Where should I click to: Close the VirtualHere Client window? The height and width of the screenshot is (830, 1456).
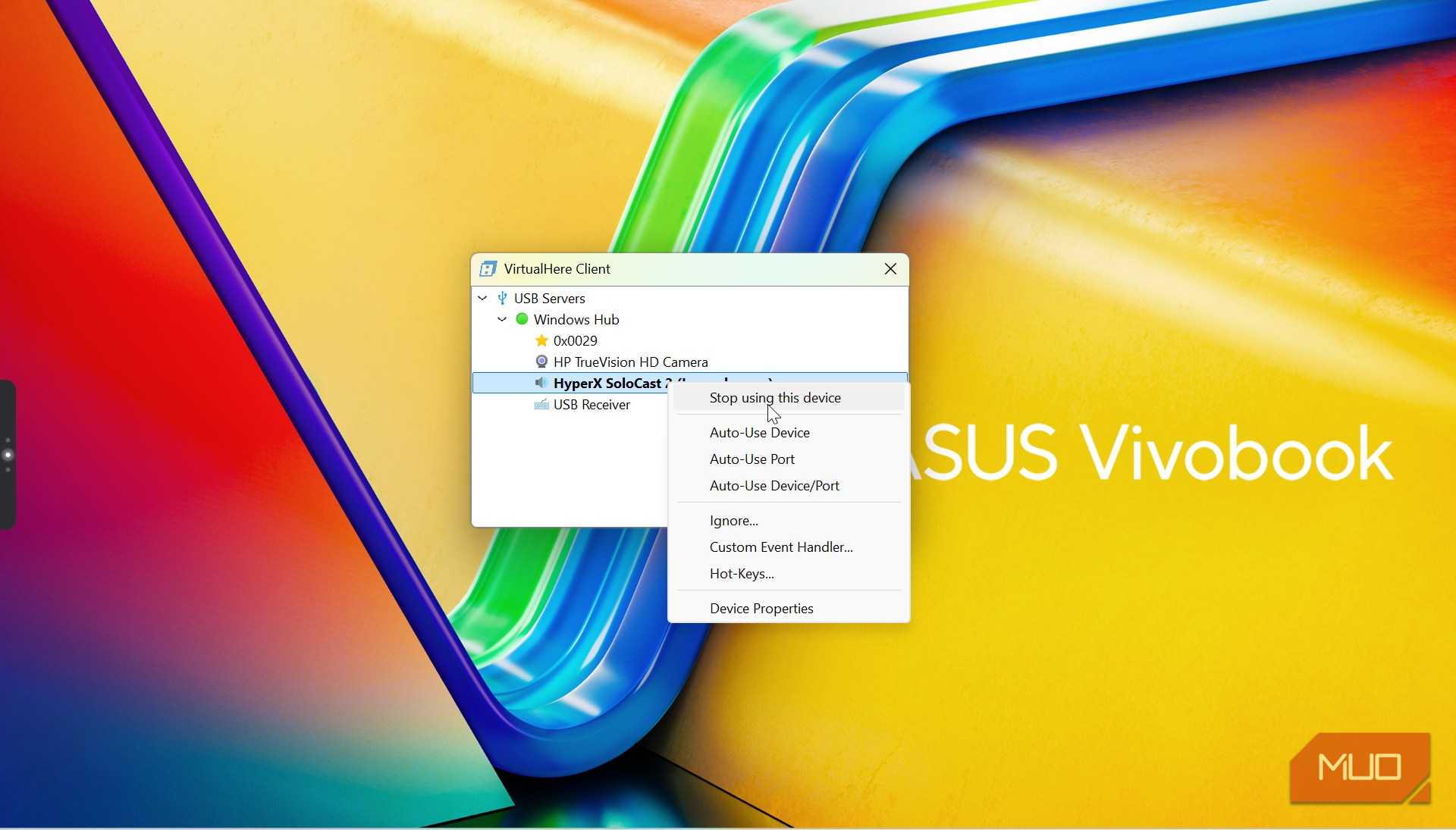[890, 269]
